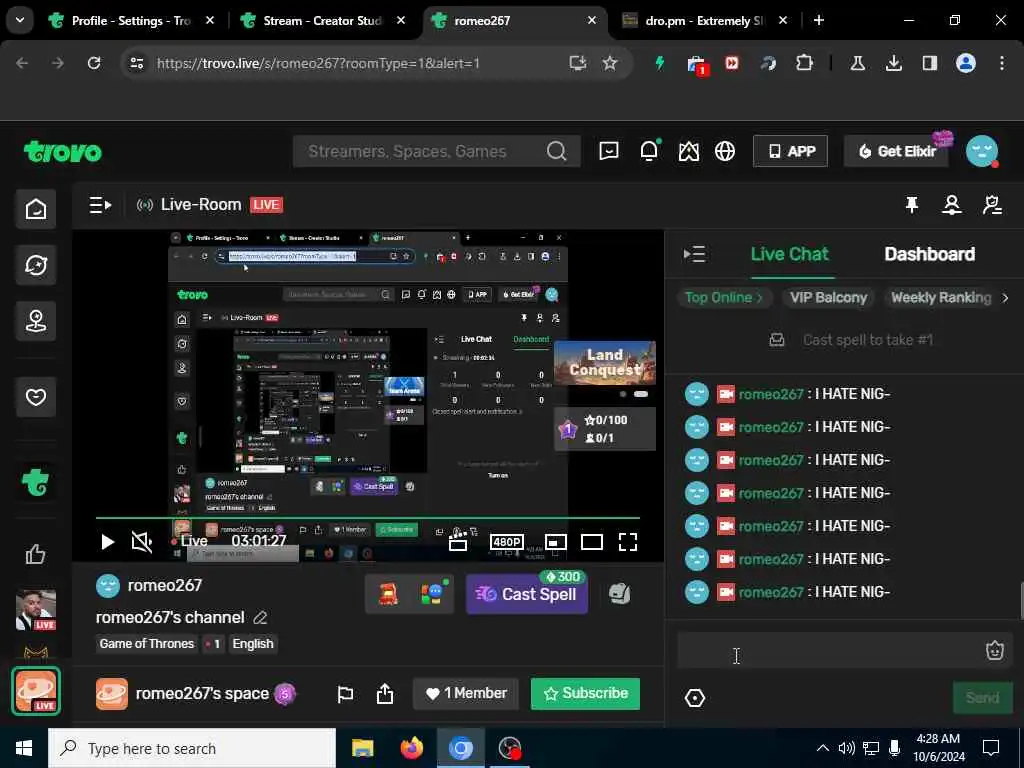Open the Trovo home sidebar icon
Screen dimensions: 1024x768
pos(36,209)
